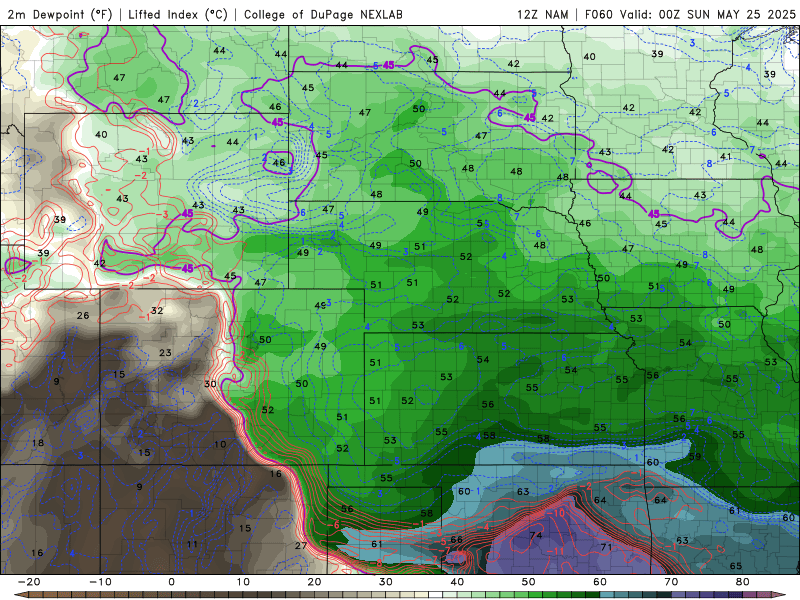
Task: Click the 66 dewpoint value on the map
Action: pyautogui.click(x=457, y=539)
